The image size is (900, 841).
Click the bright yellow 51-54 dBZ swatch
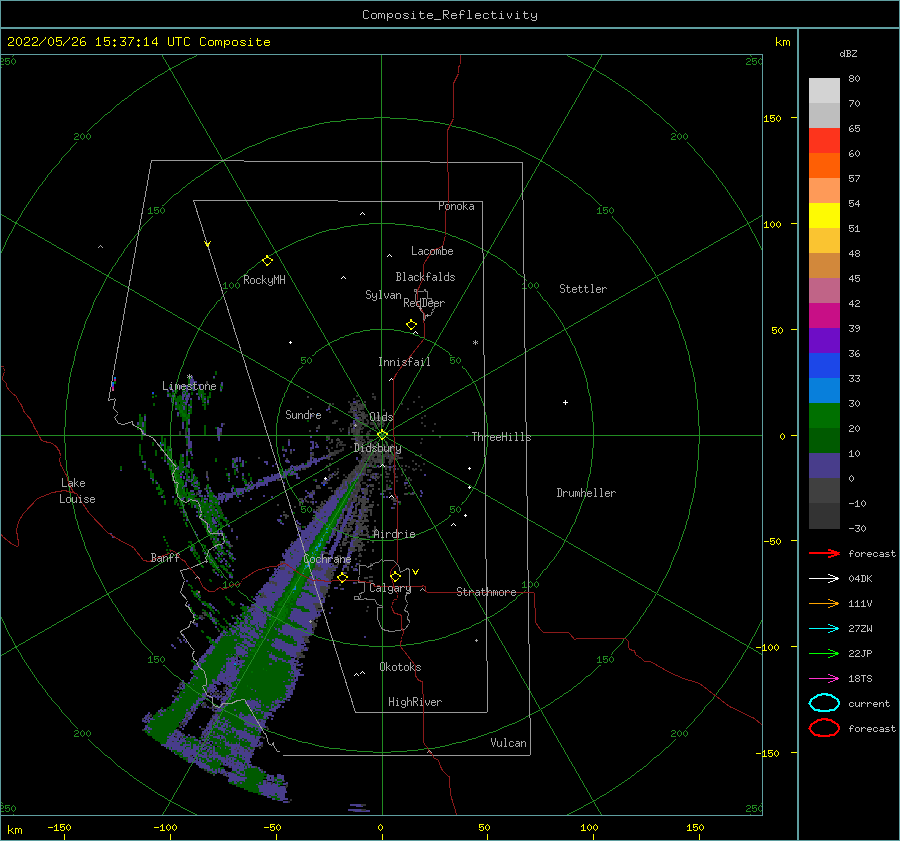point(824,216)
